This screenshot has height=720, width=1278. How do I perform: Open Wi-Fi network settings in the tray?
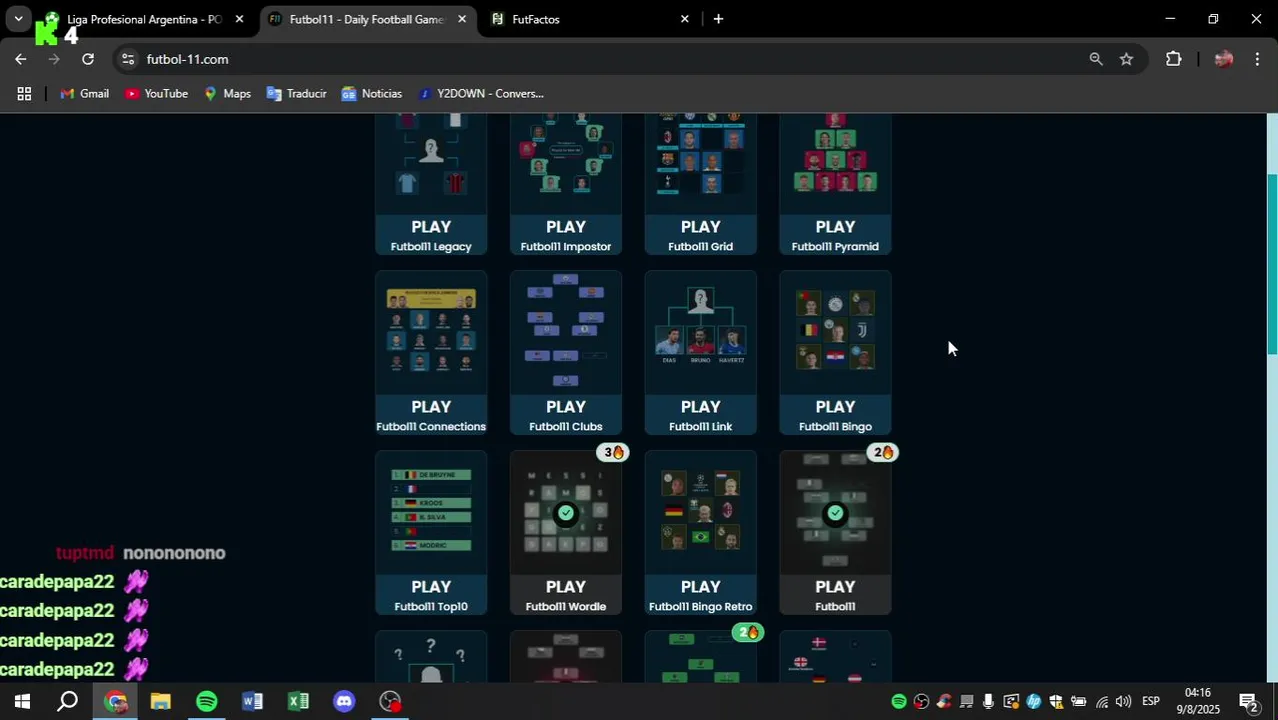point(1101,701)
